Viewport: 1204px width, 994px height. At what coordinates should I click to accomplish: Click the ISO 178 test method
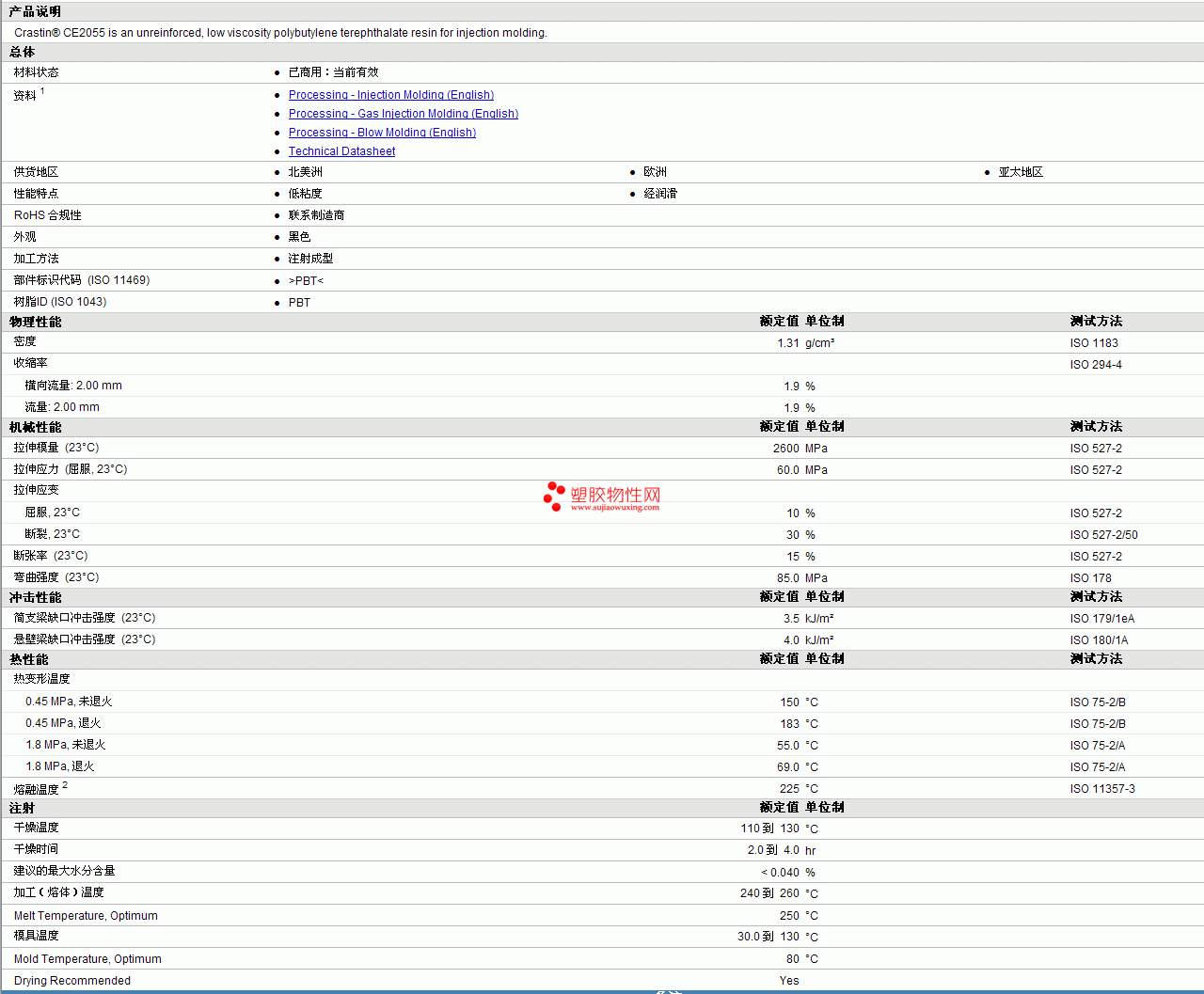(x=1091, y=578)
